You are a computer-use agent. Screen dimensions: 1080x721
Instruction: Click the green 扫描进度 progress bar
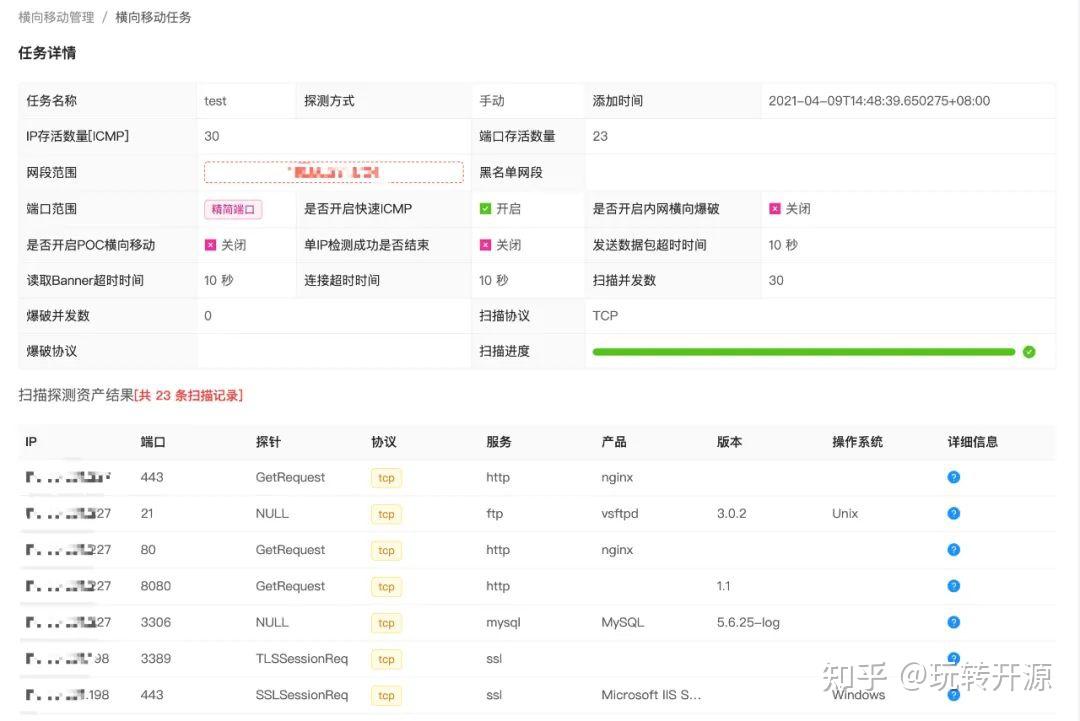(805, 351)
